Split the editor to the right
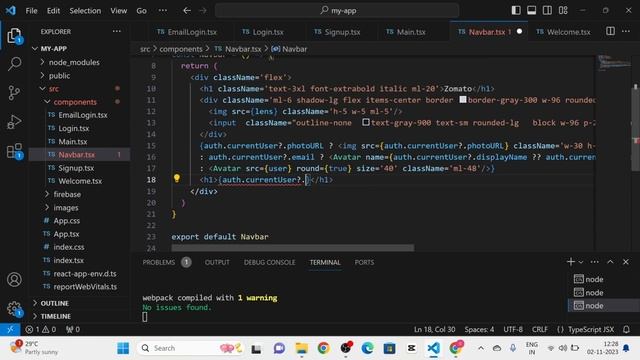This screenshot has height=360, width=640. click(x=610, y=31)
